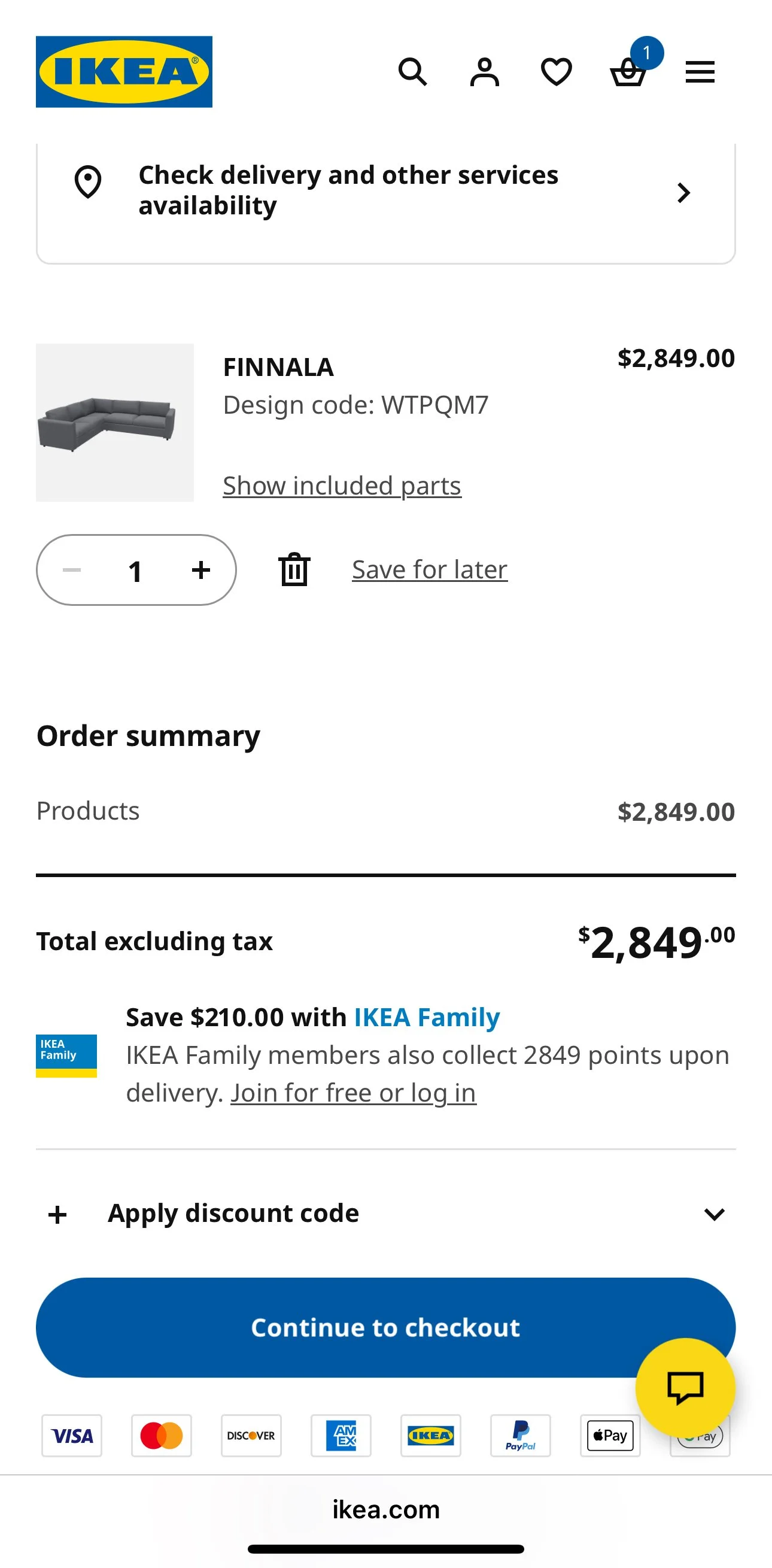Click Join for free or log in
The height and width of the screenshot is (1568, 772).
(353, 1093)
